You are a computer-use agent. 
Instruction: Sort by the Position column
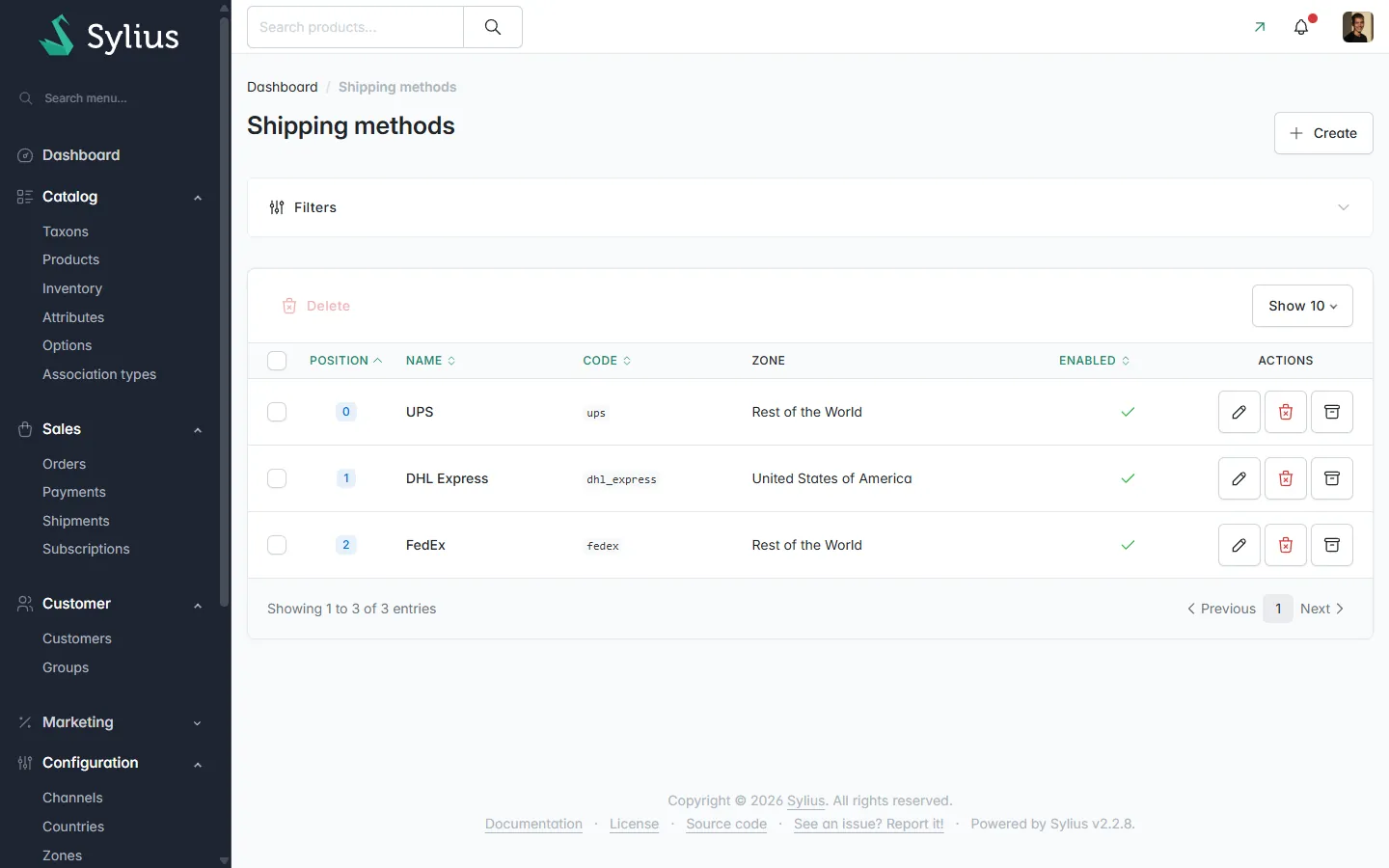345,361
